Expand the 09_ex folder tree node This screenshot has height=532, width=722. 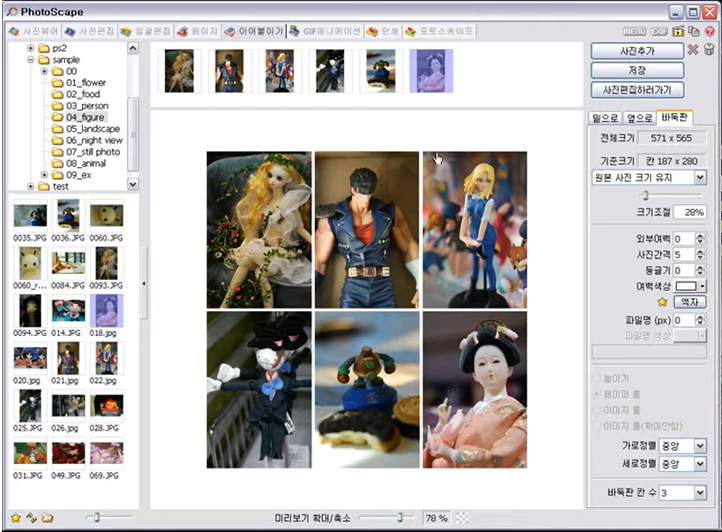[44, 175]
